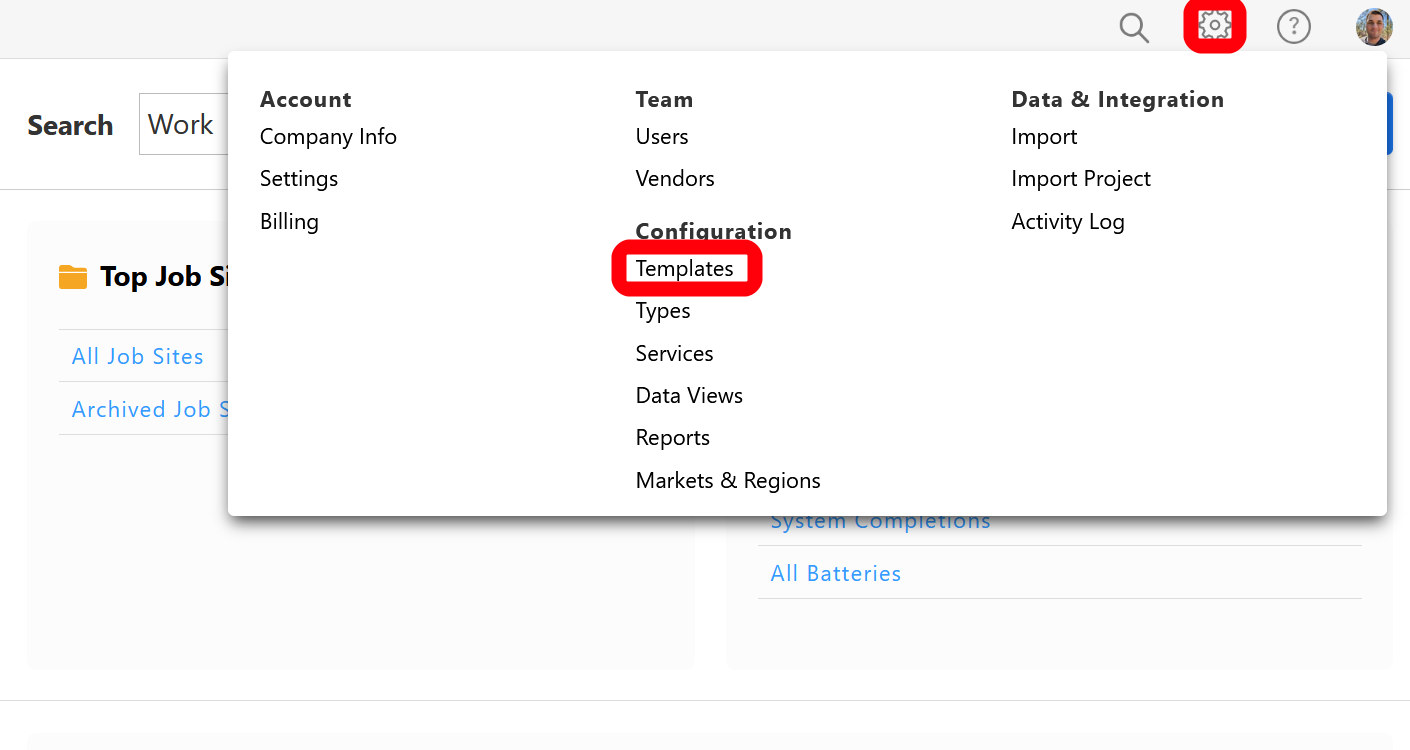The image size is (1410, 750).
Task: Open Users under Team
Action: [x=662, y=137]
